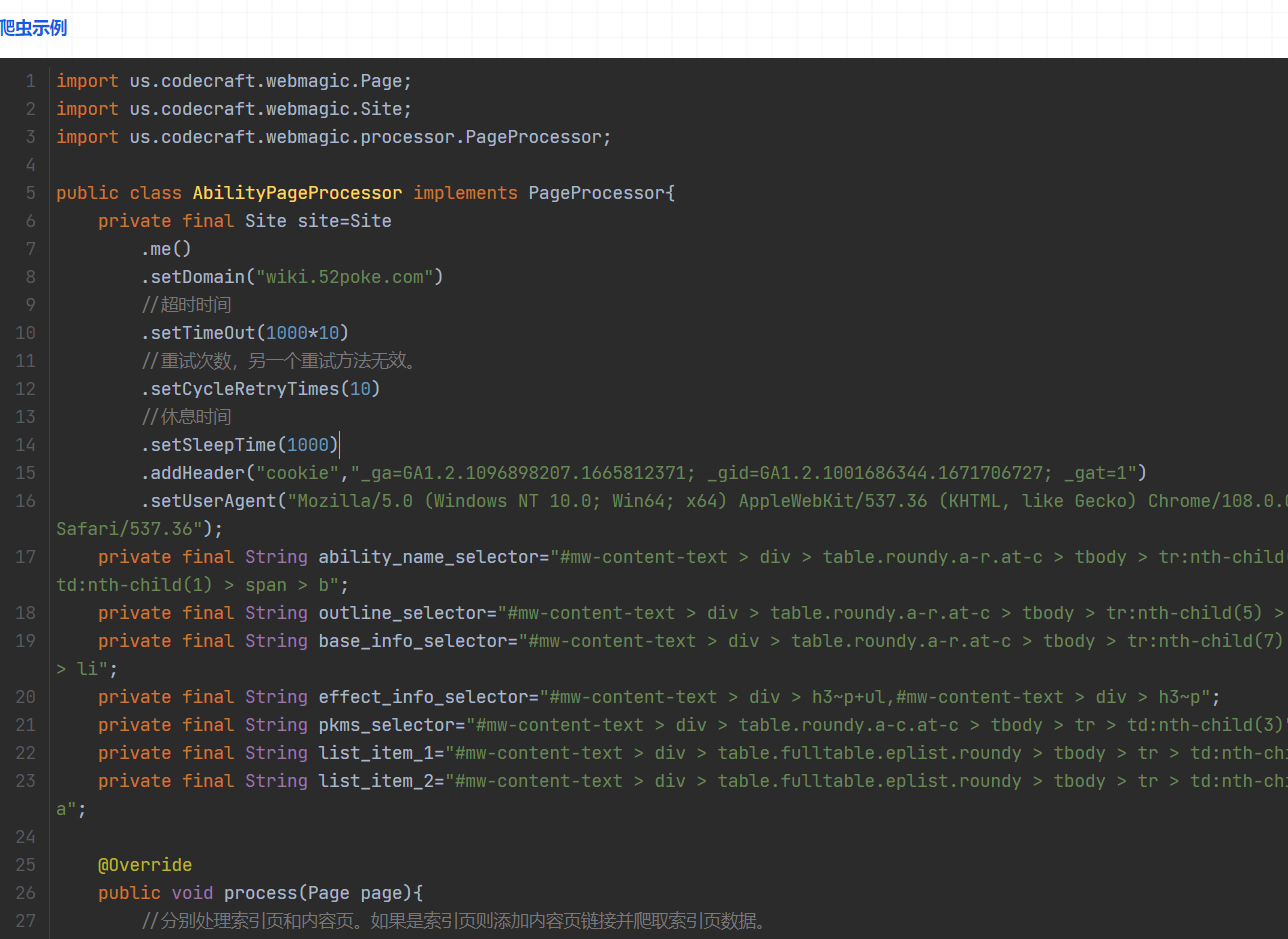Click the class name AbilityPageProcessor

[x=298, y=193]
